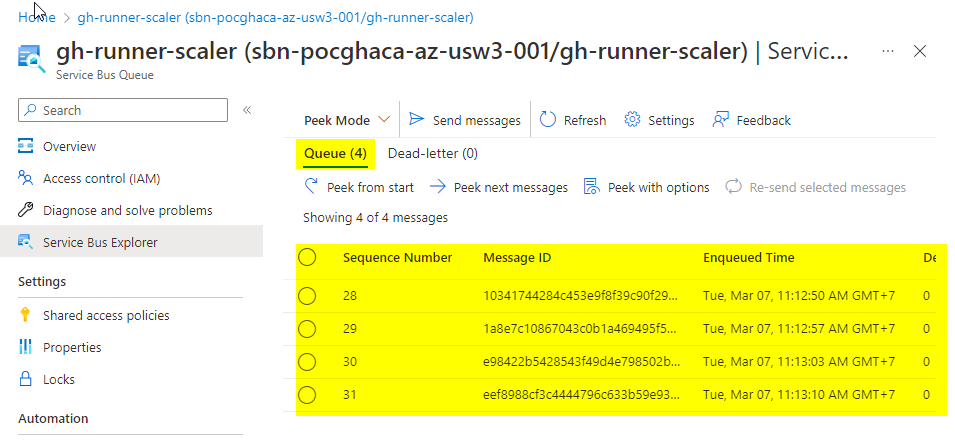Switch to the Queue (4) tab

[335, 154]
